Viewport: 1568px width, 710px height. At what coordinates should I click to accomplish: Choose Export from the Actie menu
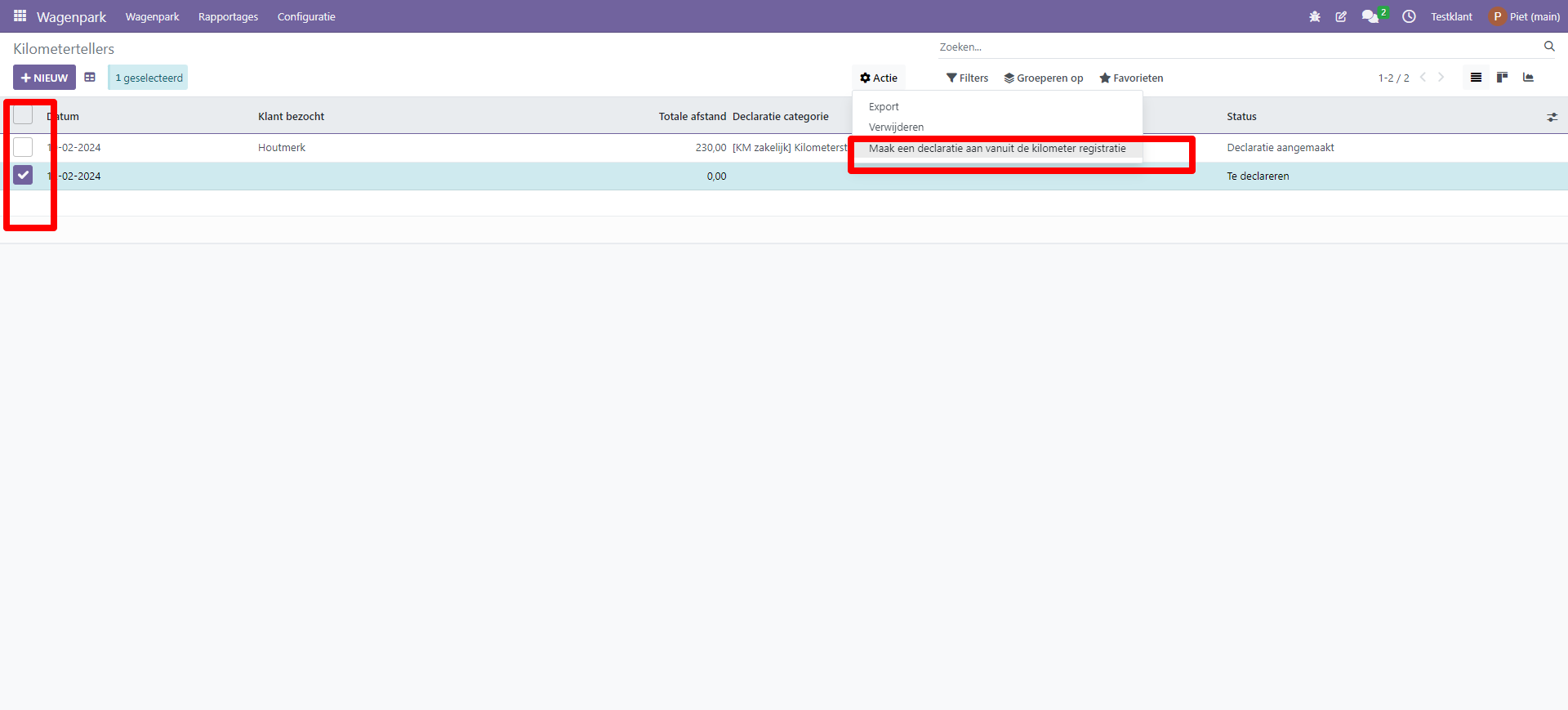point(884,107)
